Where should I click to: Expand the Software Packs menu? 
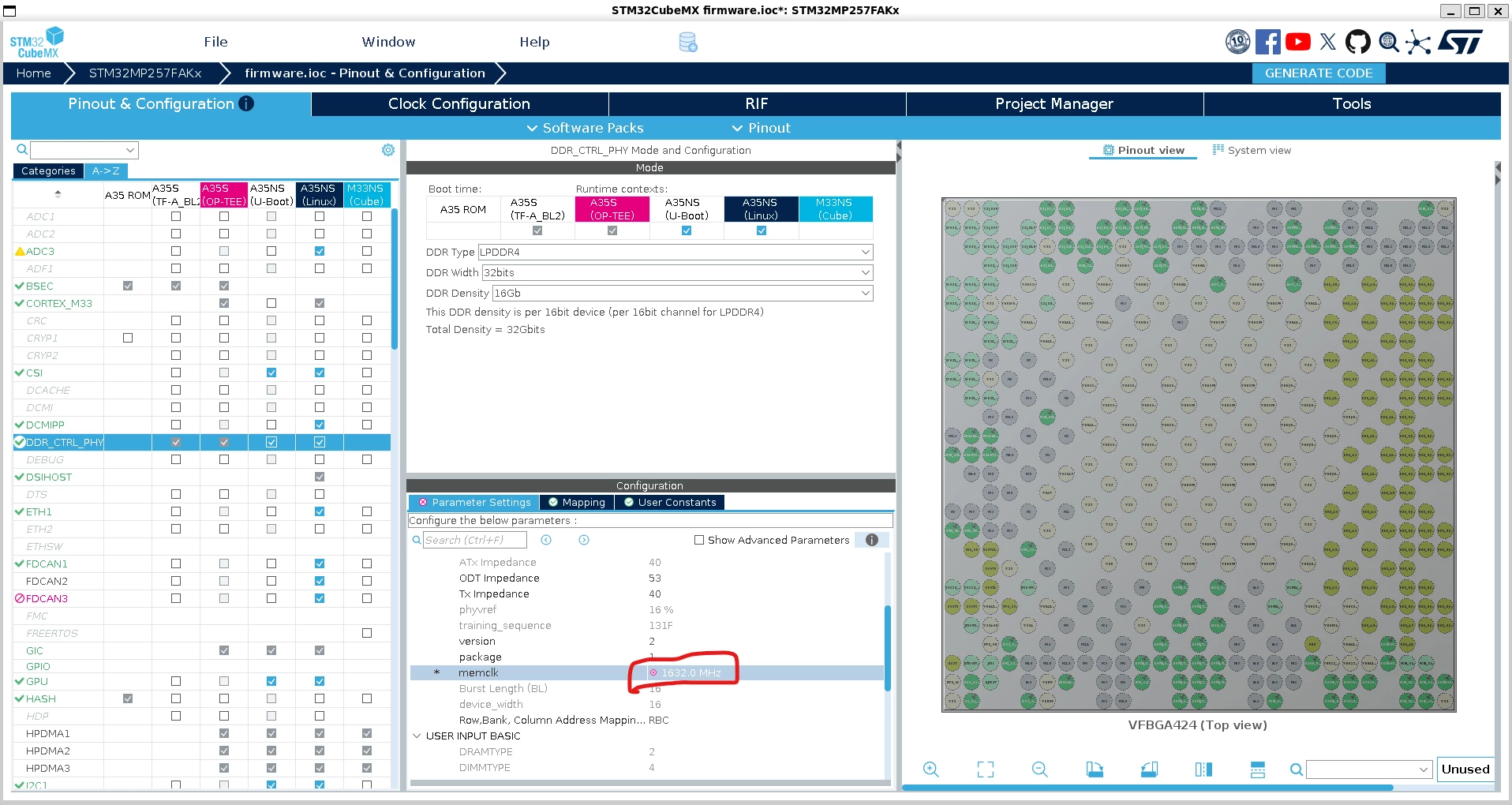coord(585,128)
